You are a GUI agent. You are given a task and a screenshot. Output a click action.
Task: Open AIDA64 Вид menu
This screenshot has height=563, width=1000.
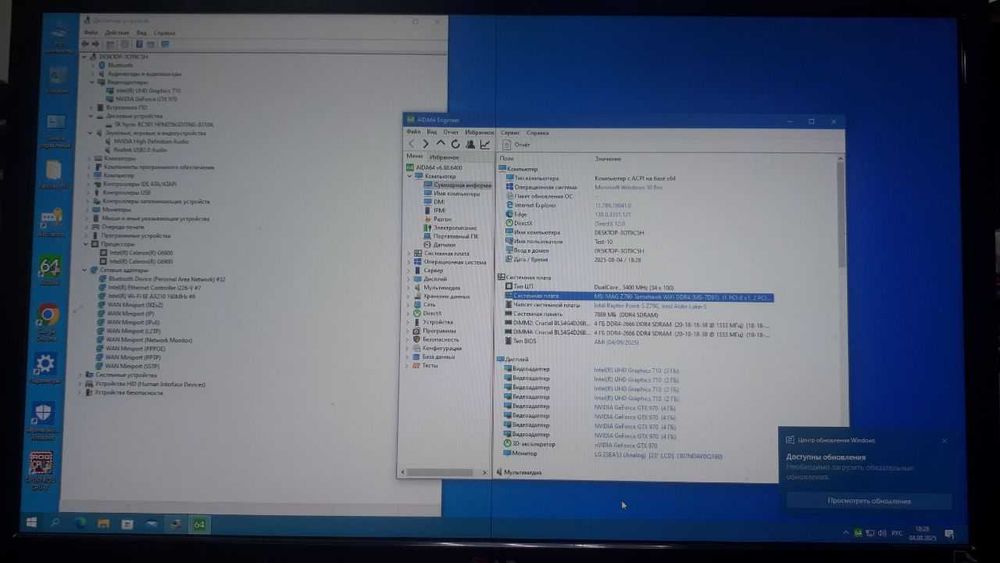432,132
